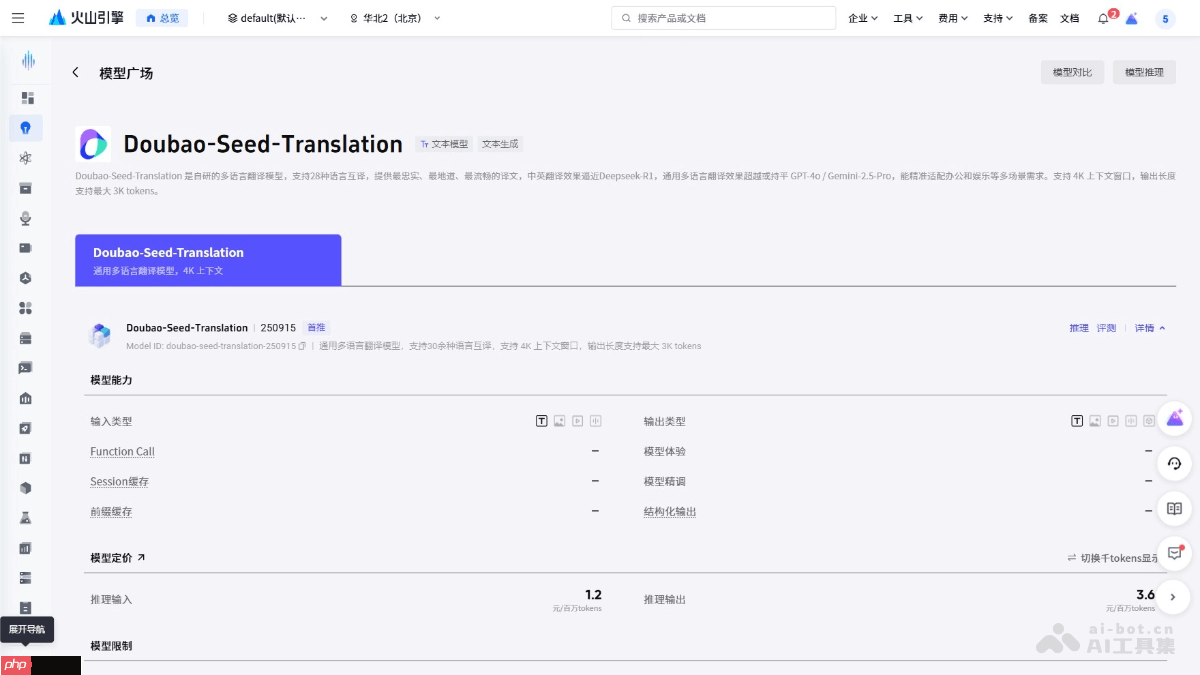Viewport: 1200px width, 675px height.
Task: Open the 企业 dropdown menu
Action: click(862, 17)
